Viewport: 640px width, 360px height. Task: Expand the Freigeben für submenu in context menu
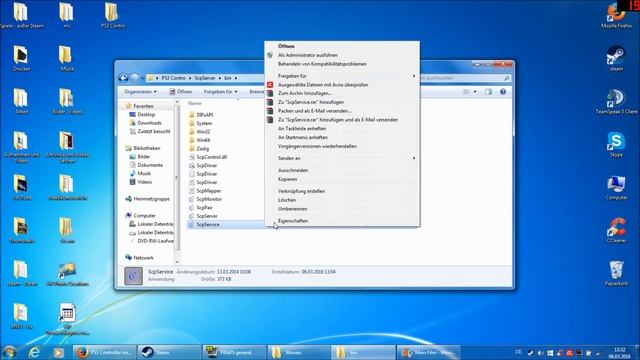point(342,76)
